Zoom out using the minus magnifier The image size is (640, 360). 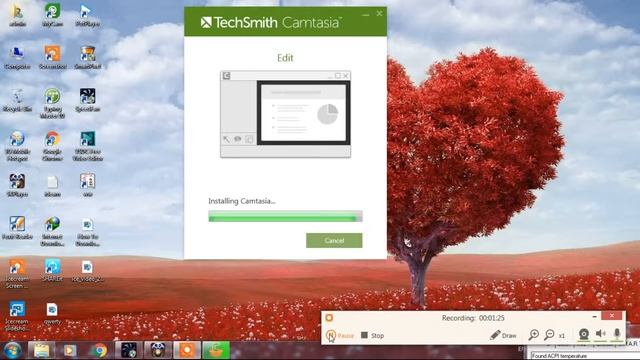(549, 335)
